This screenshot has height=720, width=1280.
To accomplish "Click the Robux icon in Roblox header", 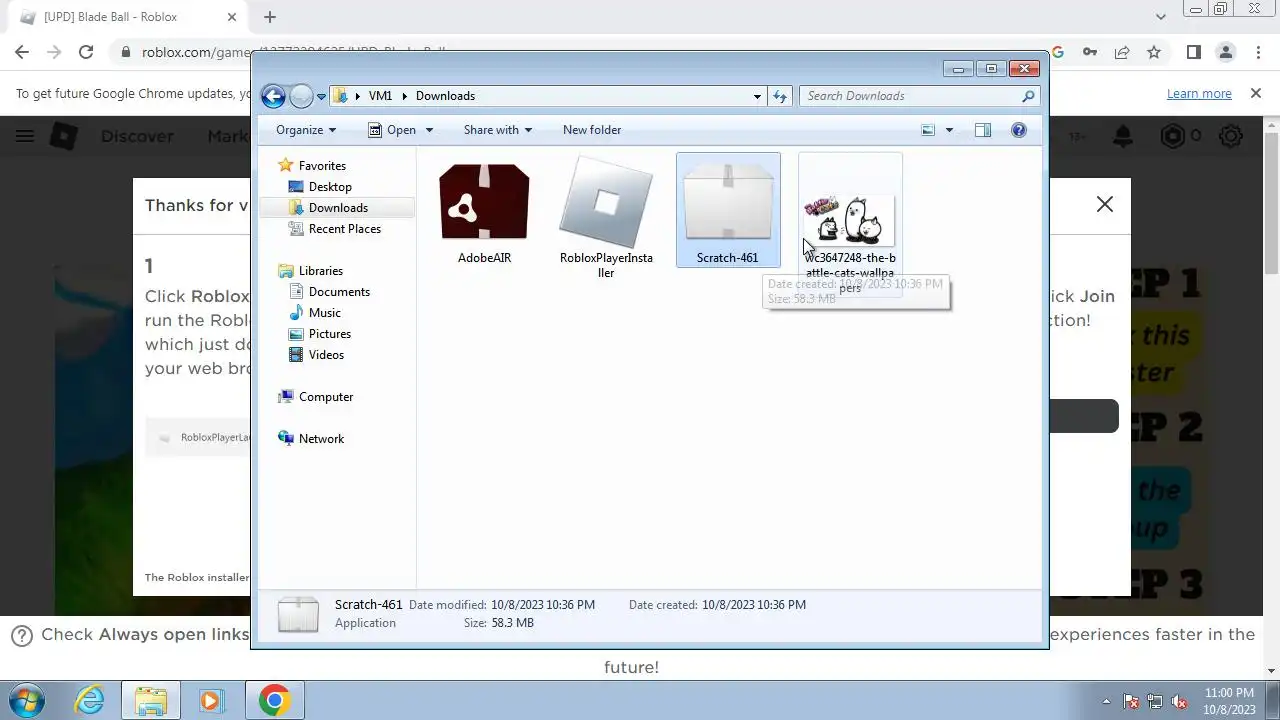I will point(1172,136).
